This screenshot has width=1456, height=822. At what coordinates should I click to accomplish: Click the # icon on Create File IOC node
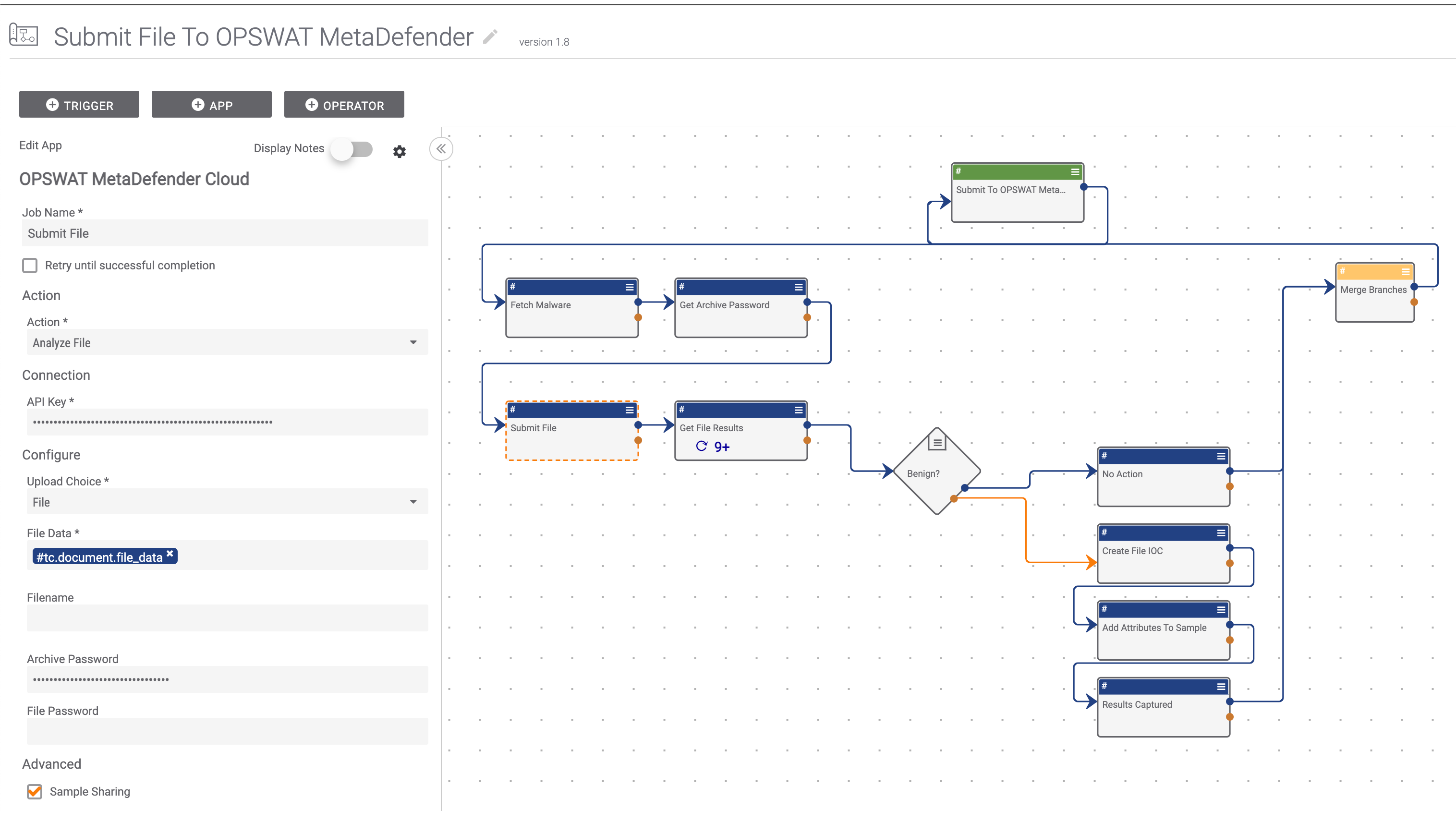coord(1104,532)
